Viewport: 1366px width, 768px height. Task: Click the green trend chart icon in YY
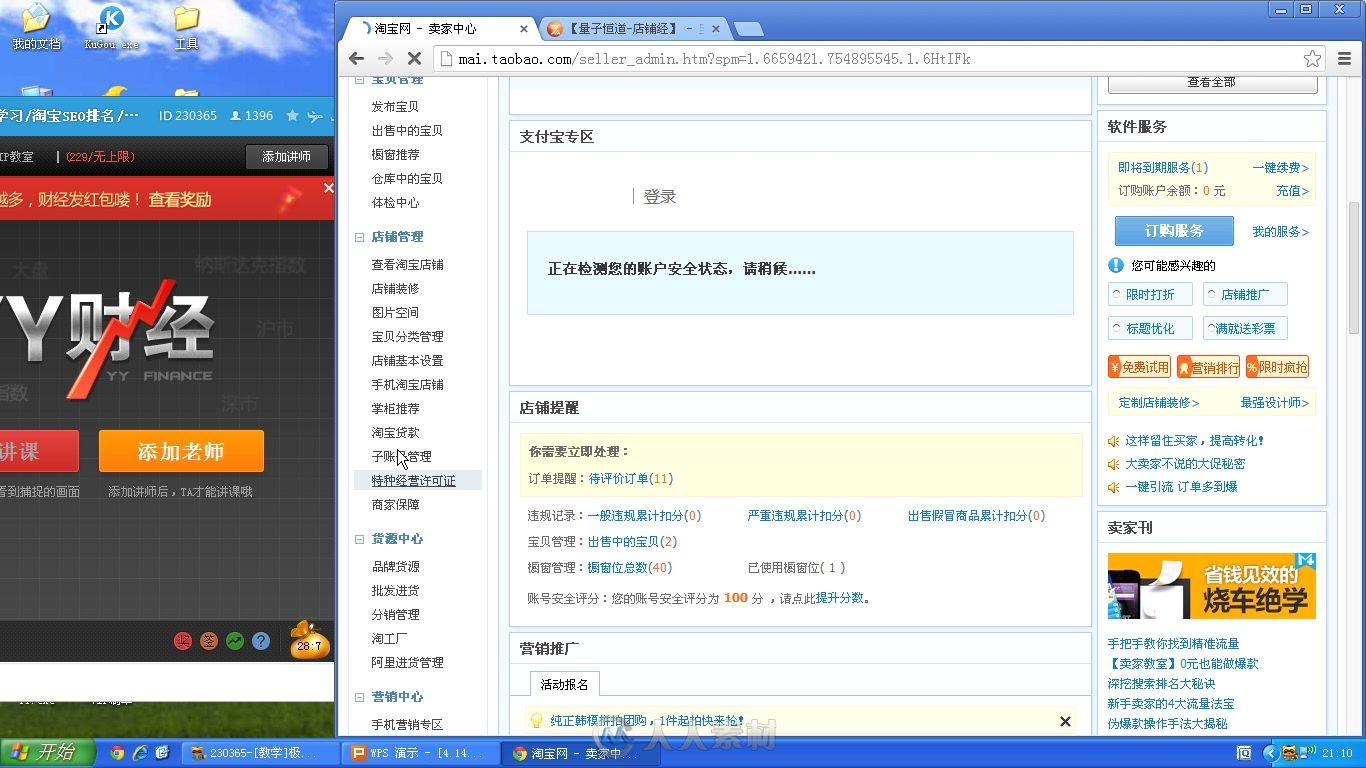(235, 641)
